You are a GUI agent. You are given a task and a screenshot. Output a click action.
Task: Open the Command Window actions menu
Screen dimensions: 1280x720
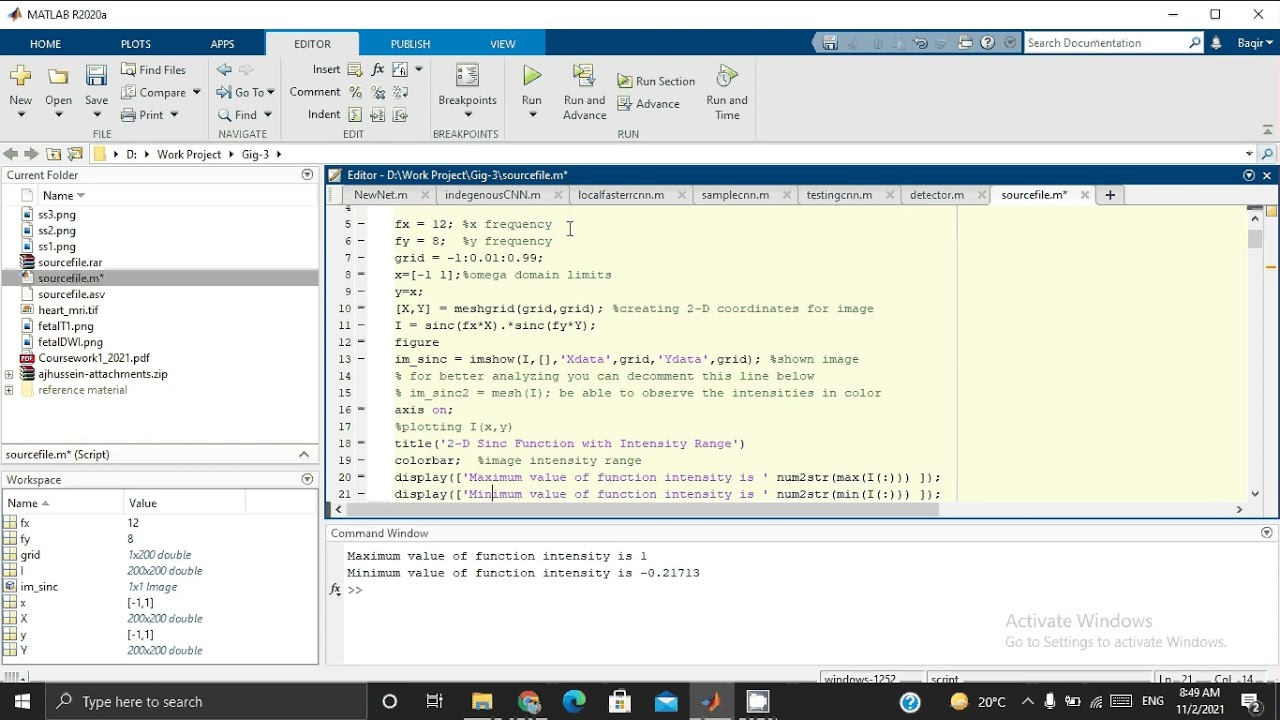point(1267,533)
